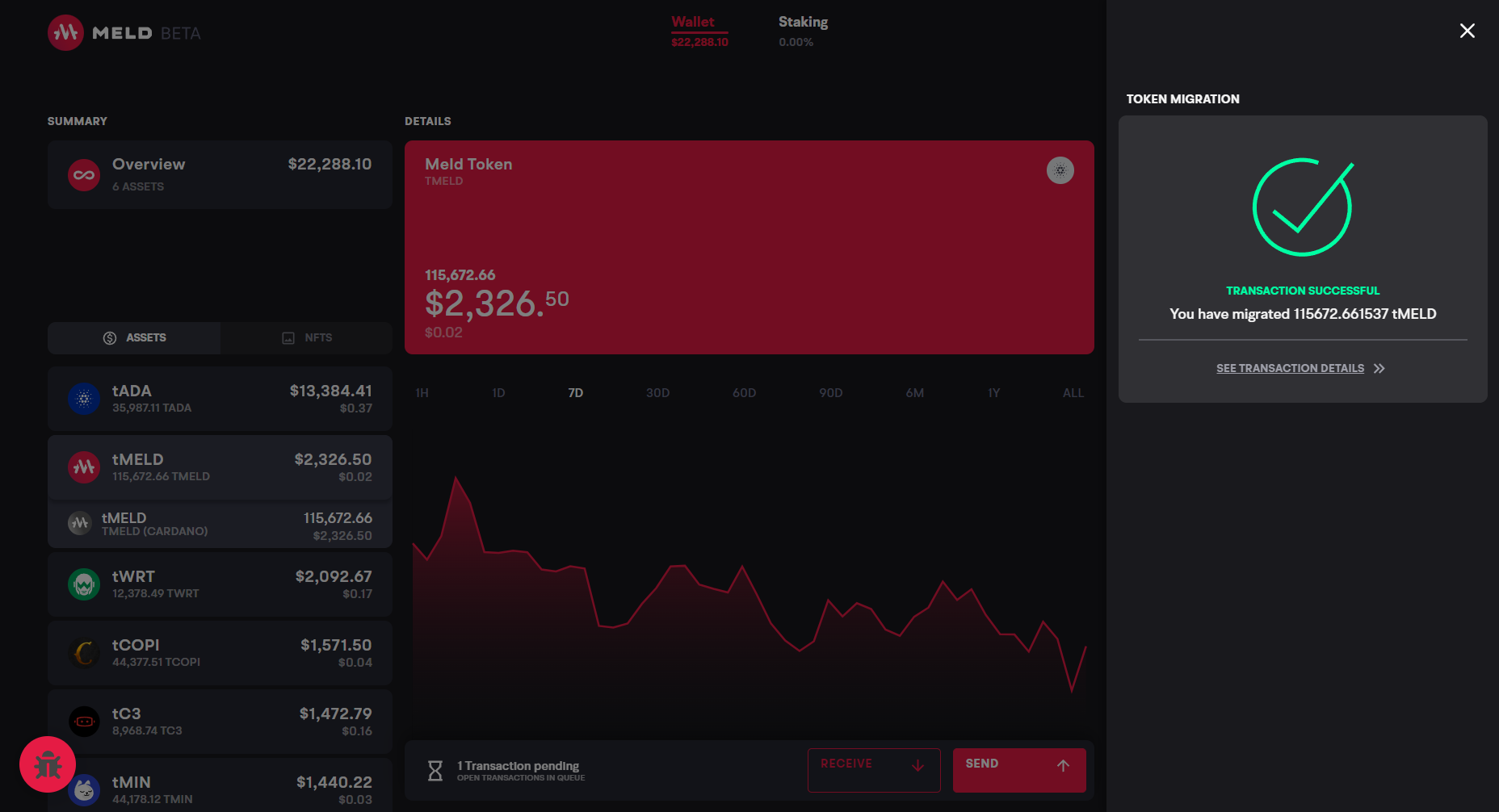Set chart range to 7D
Viewport: 1499px width, 812px height.
575,393
